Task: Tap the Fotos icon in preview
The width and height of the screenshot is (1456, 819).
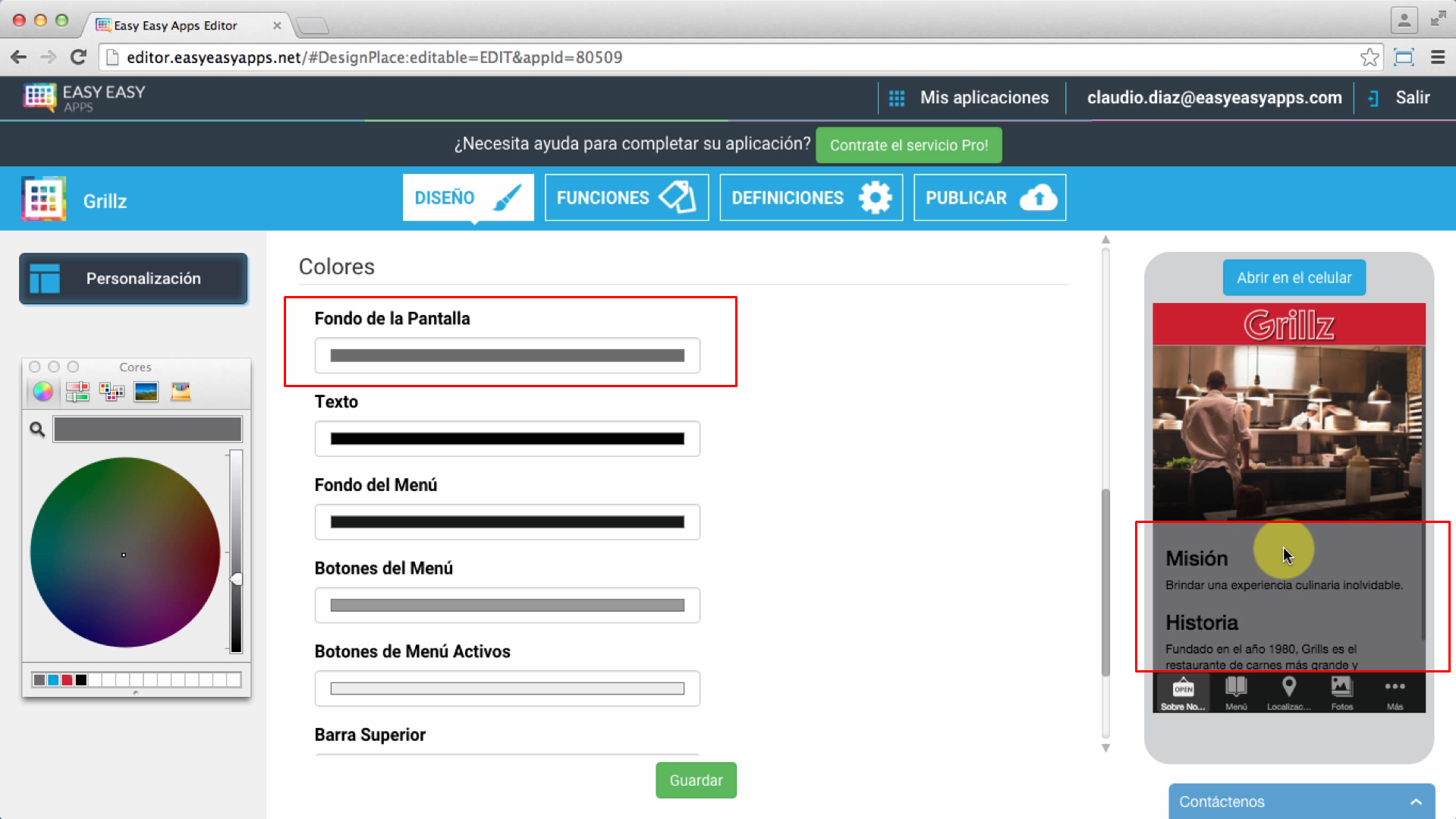Action: tap(1341, 692)
